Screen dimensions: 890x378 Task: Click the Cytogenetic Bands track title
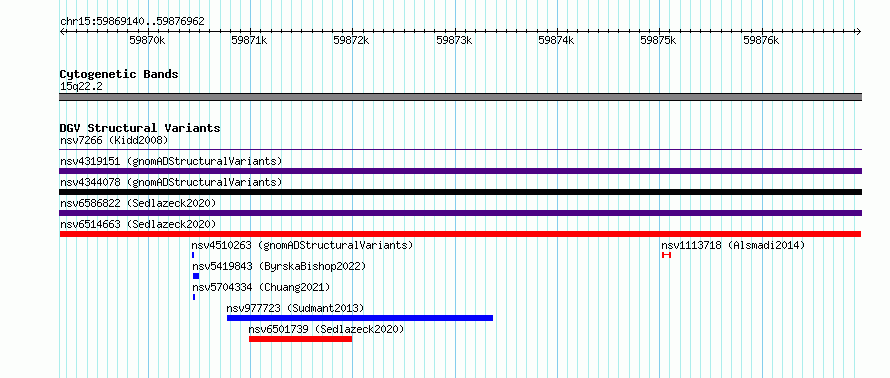pos(119,74)
